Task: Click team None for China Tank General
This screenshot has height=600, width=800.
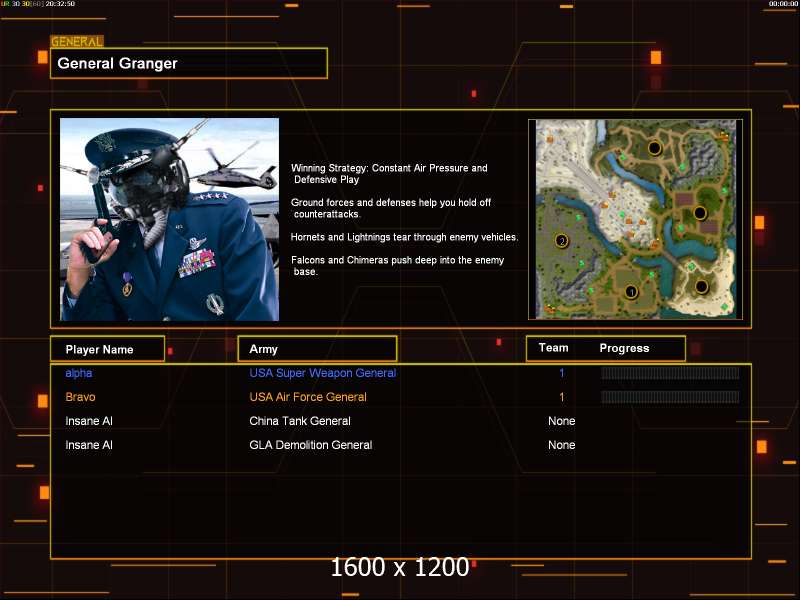Action: pyautogui.click(x=562, y=421)
